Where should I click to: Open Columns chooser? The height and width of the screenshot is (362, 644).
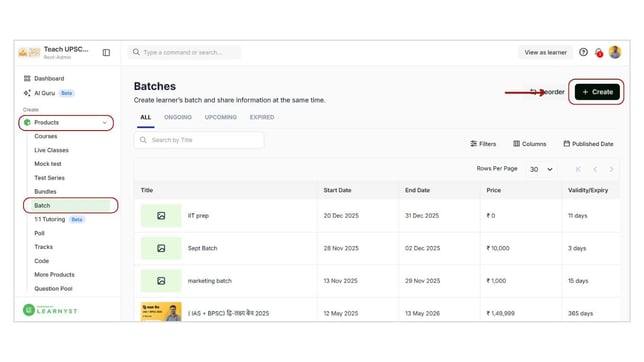coord(530,144)
